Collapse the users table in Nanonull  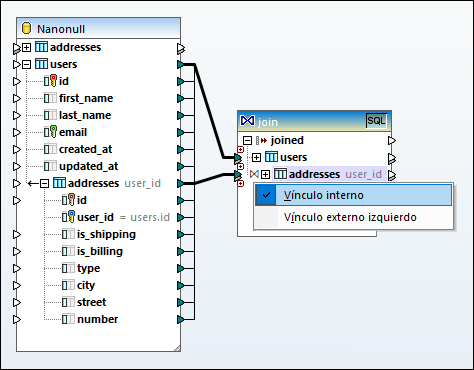(26, 64)
